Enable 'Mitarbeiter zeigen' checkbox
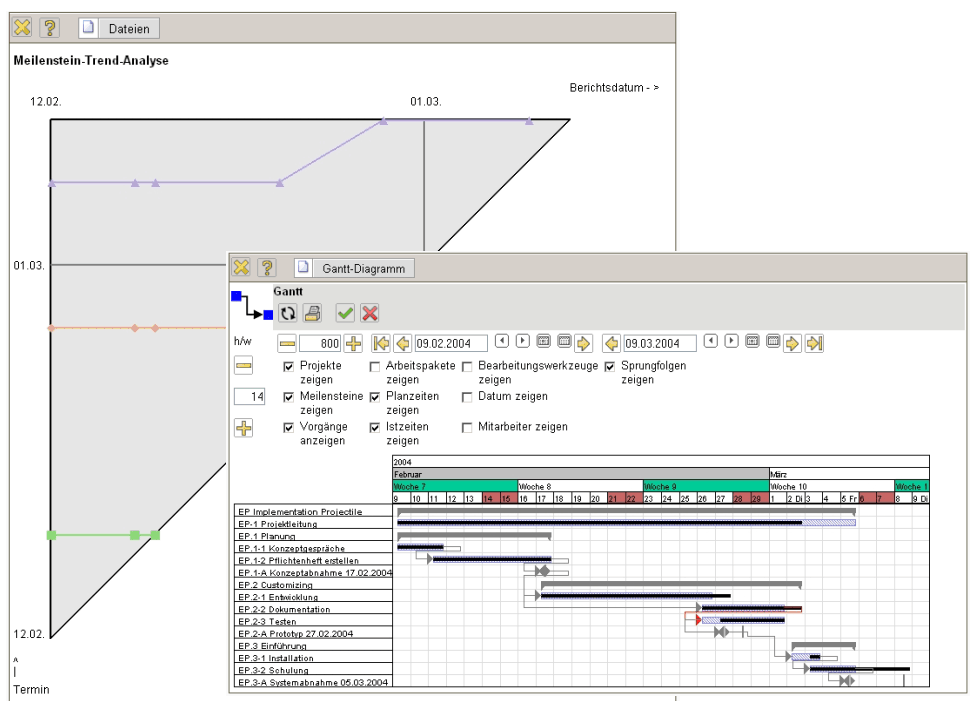The width and height of the screenshot is (975, 709). 467,427
